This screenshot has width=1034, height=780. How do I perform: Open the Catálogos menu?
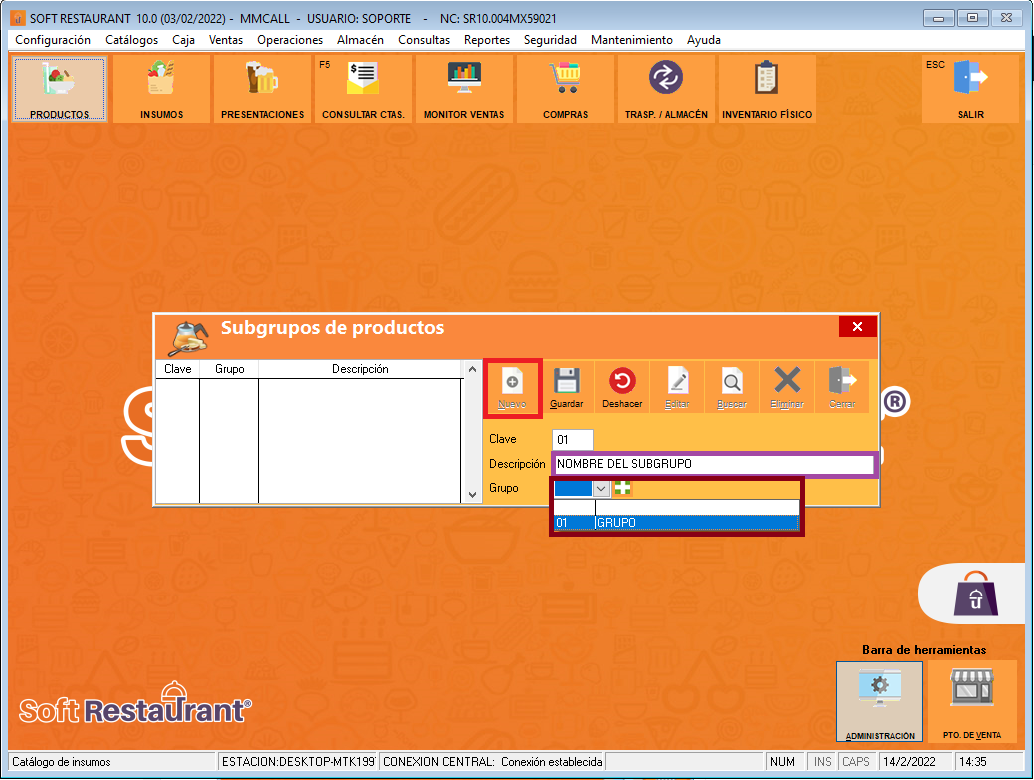(131, 40)
